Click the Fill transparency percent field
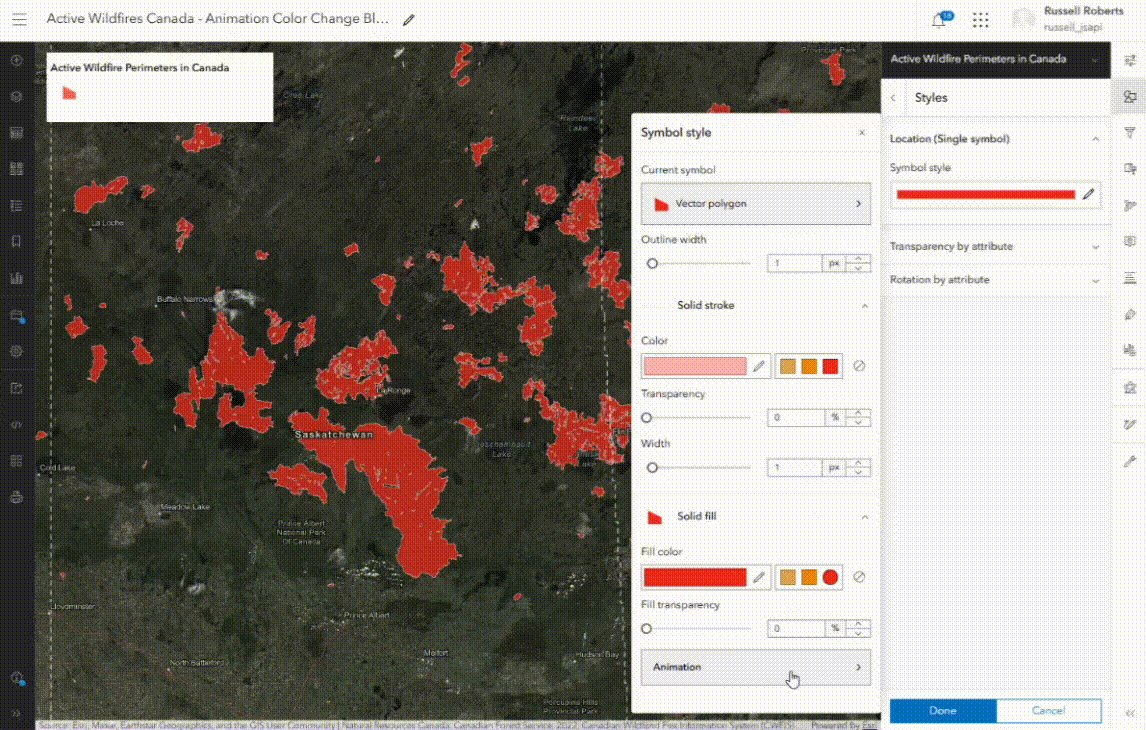The width and height of the screenshot is (1146, 730). (x=795, y=628)
